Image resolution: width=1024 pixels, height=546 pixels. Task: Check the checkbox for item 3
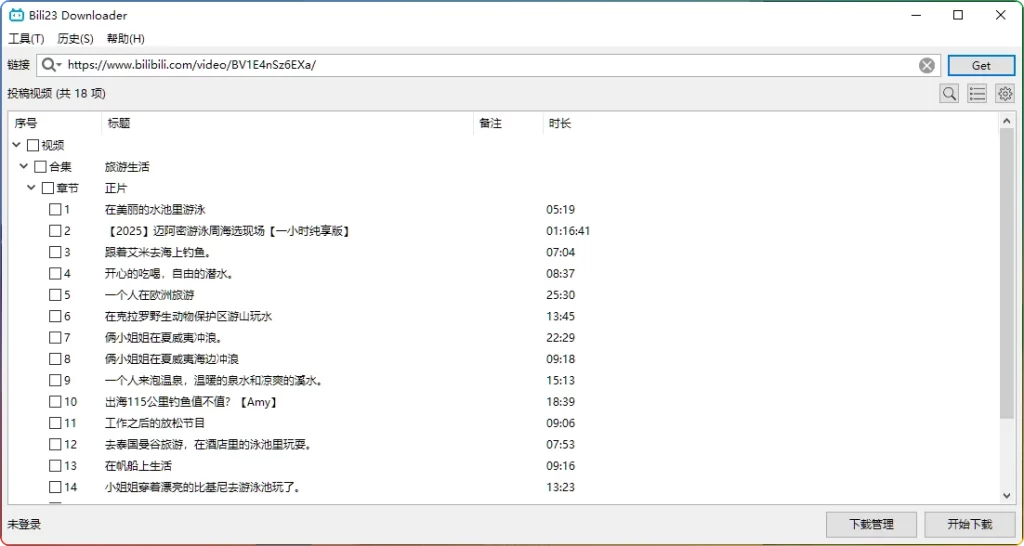56,252
